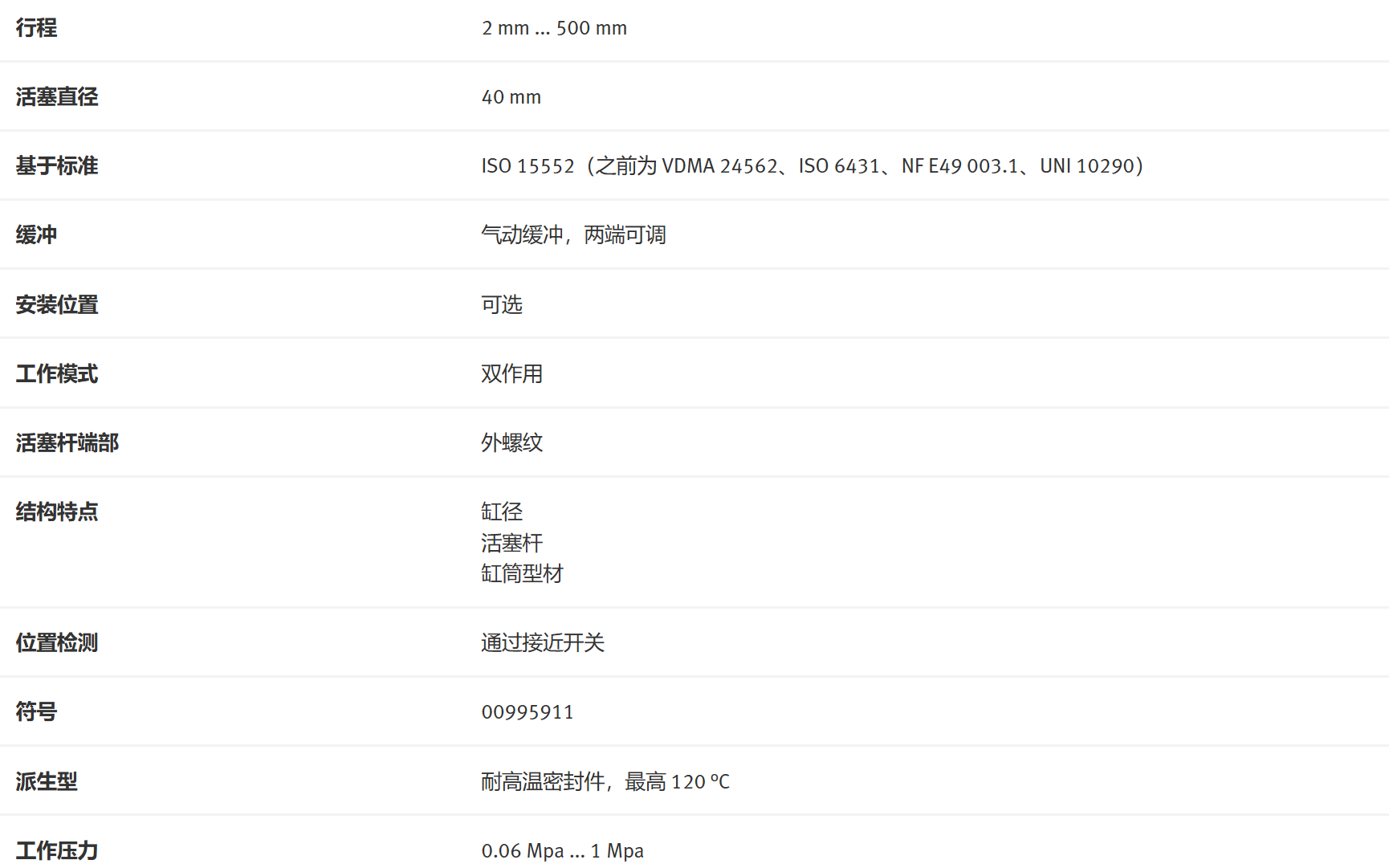Click the 结构特点 label
This screenshot has height=868, width=1389.
pyautogui.click(x=56, y=512)
